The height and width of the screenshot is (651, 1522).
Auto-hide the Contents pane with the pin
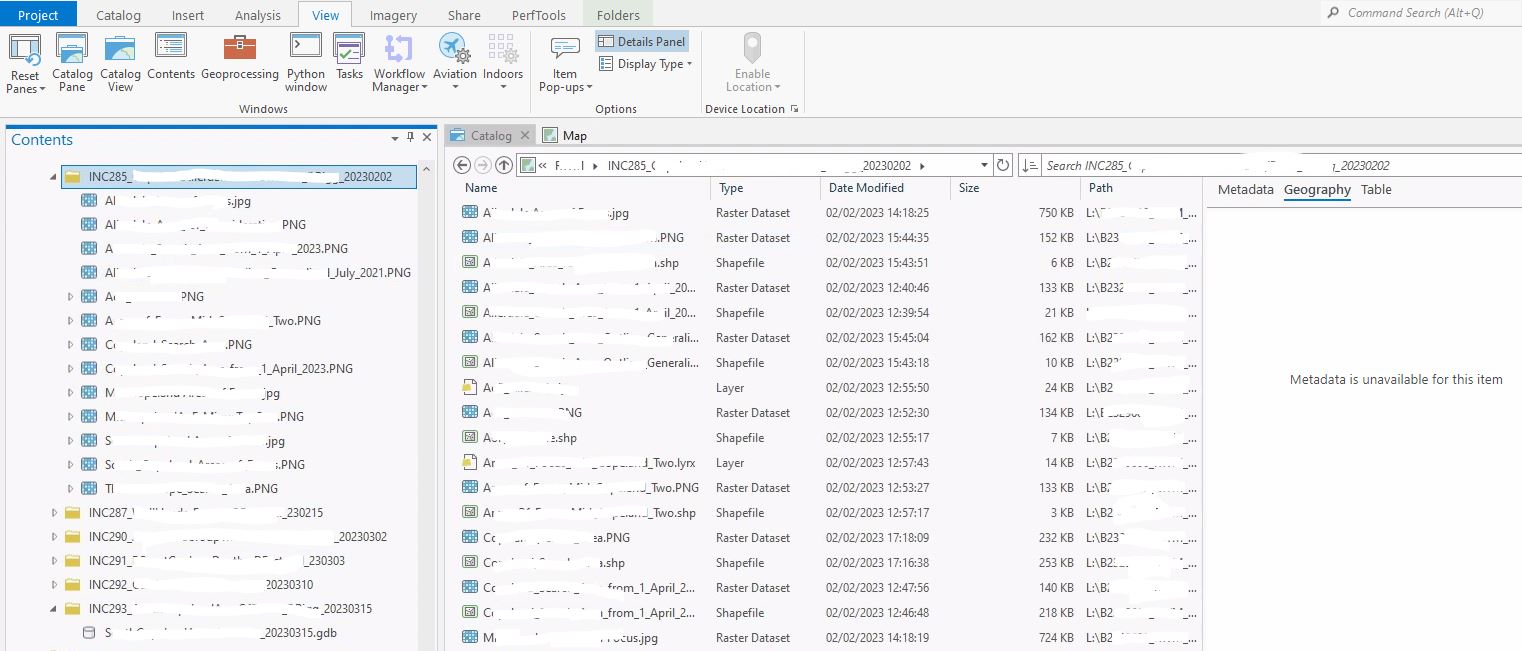click(410, 139)
